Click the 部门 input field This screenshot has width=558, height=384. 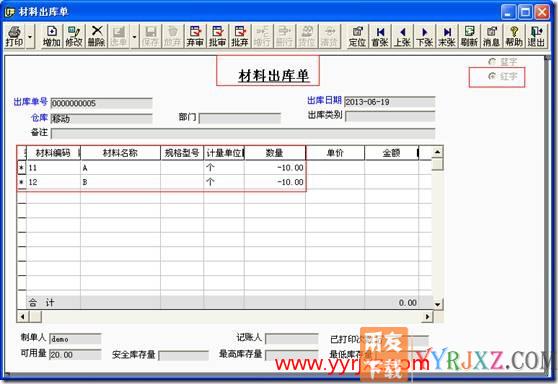point(239,118)
